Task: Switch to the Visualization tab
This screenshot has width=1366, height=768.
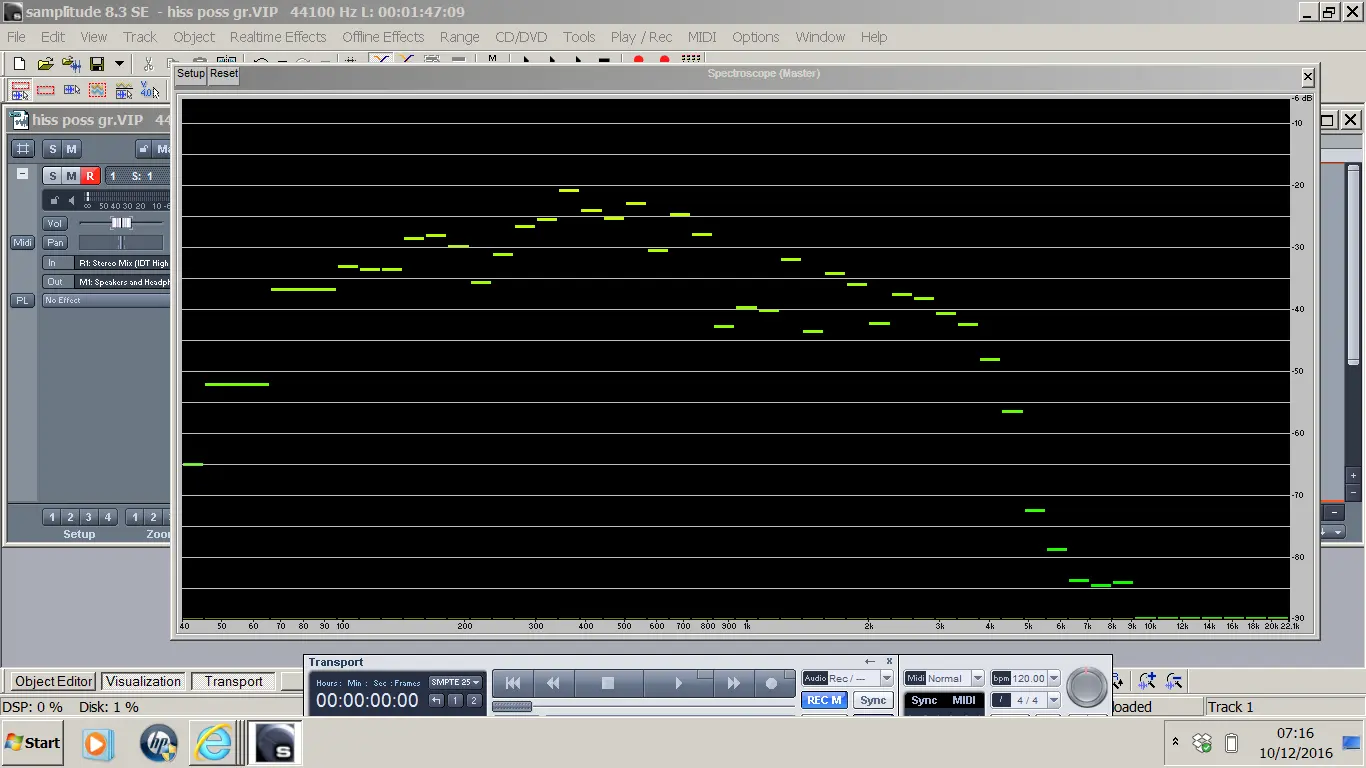Action: pyautogui.click(x=144, y=681)
